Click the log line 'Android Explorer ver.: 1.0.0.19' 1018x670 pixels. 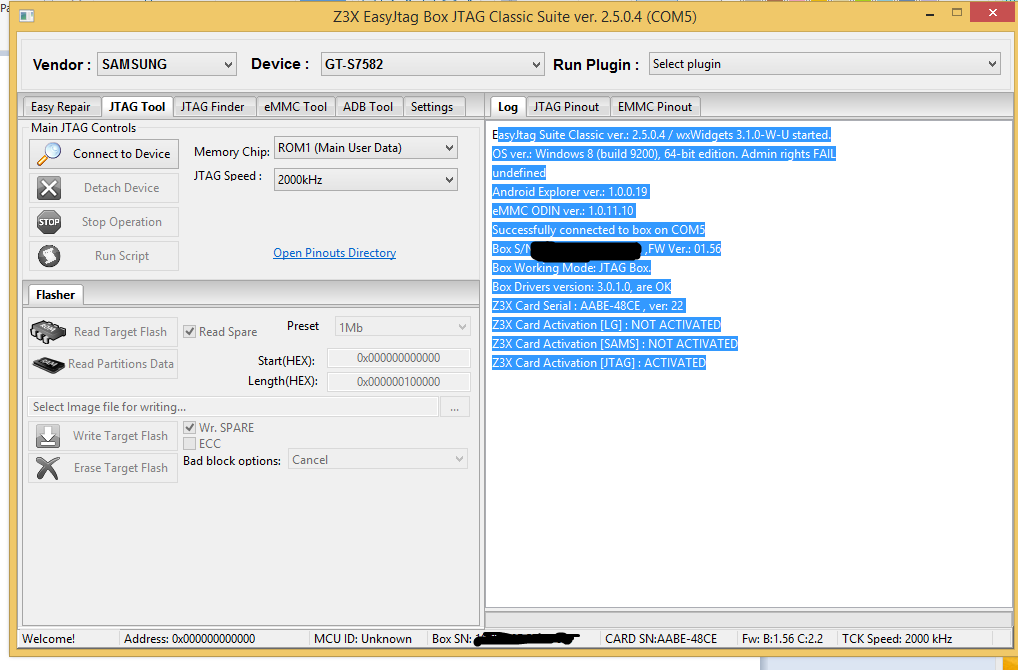pyautogui.click(x=570, y=192)
